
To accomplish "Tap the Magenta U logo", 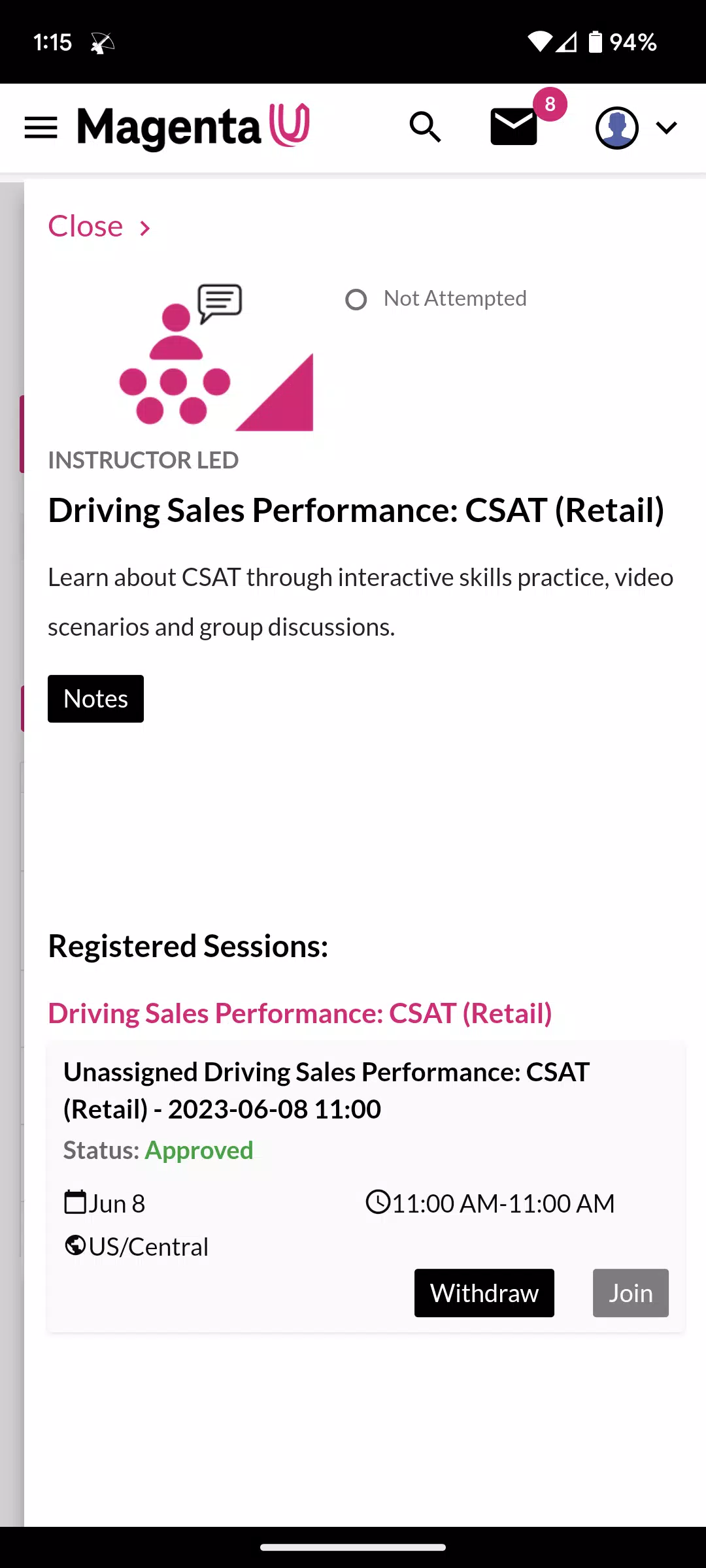I will point(193,127).
